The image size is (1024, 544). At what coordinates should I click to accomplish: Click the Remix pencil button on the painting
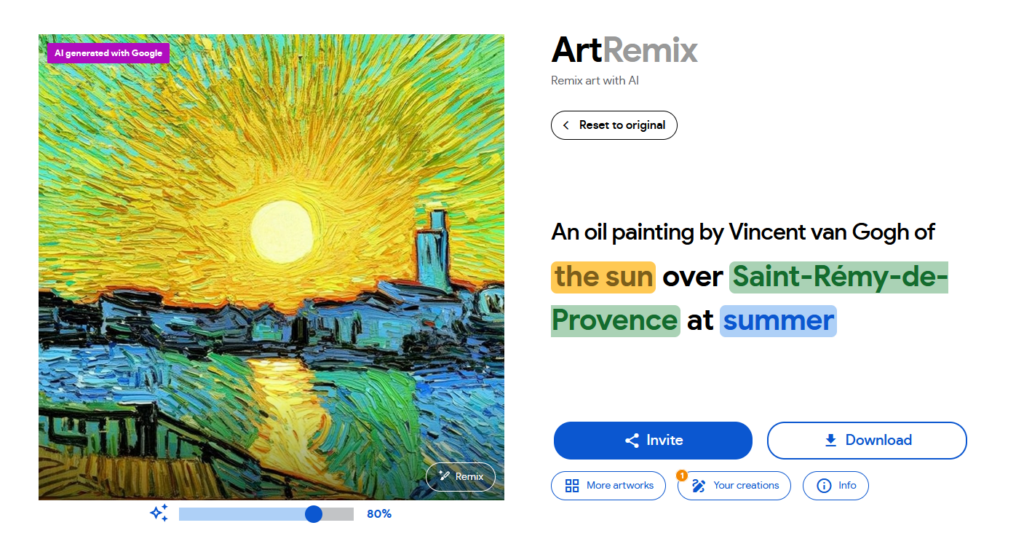[460, 476]
